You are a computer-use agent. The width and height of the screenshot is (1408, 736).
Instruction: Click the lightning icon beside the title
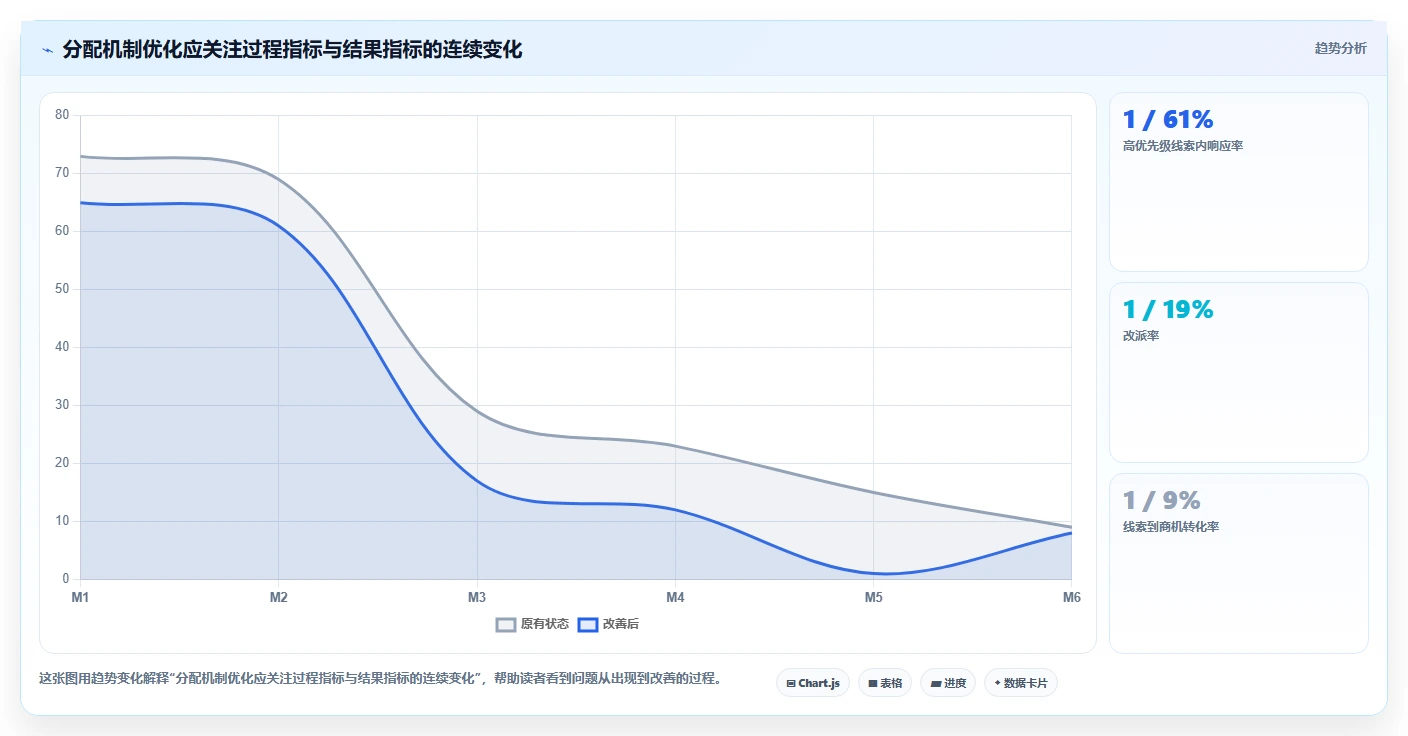click(47, 50)
